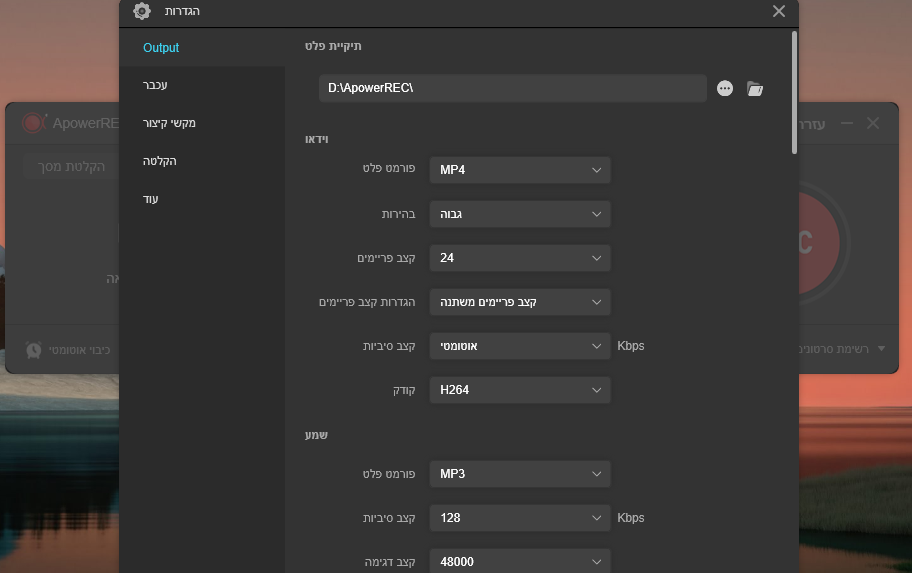
Task: Click the auto shutdown clock icon
Action: coord(34,350)
